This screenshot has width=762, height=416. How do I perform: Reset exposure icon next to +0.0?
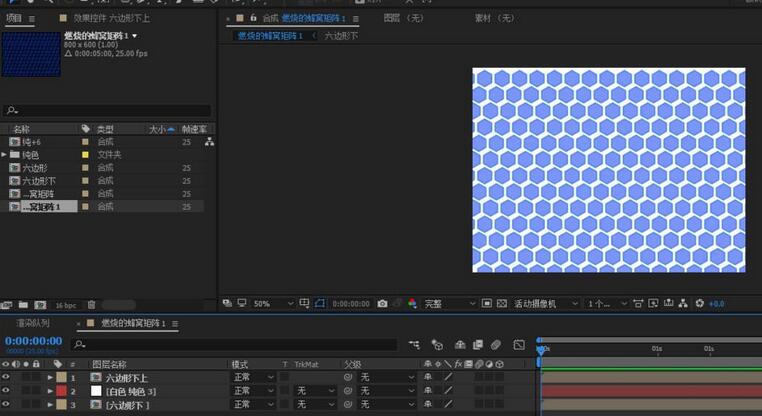click(700, 303)
